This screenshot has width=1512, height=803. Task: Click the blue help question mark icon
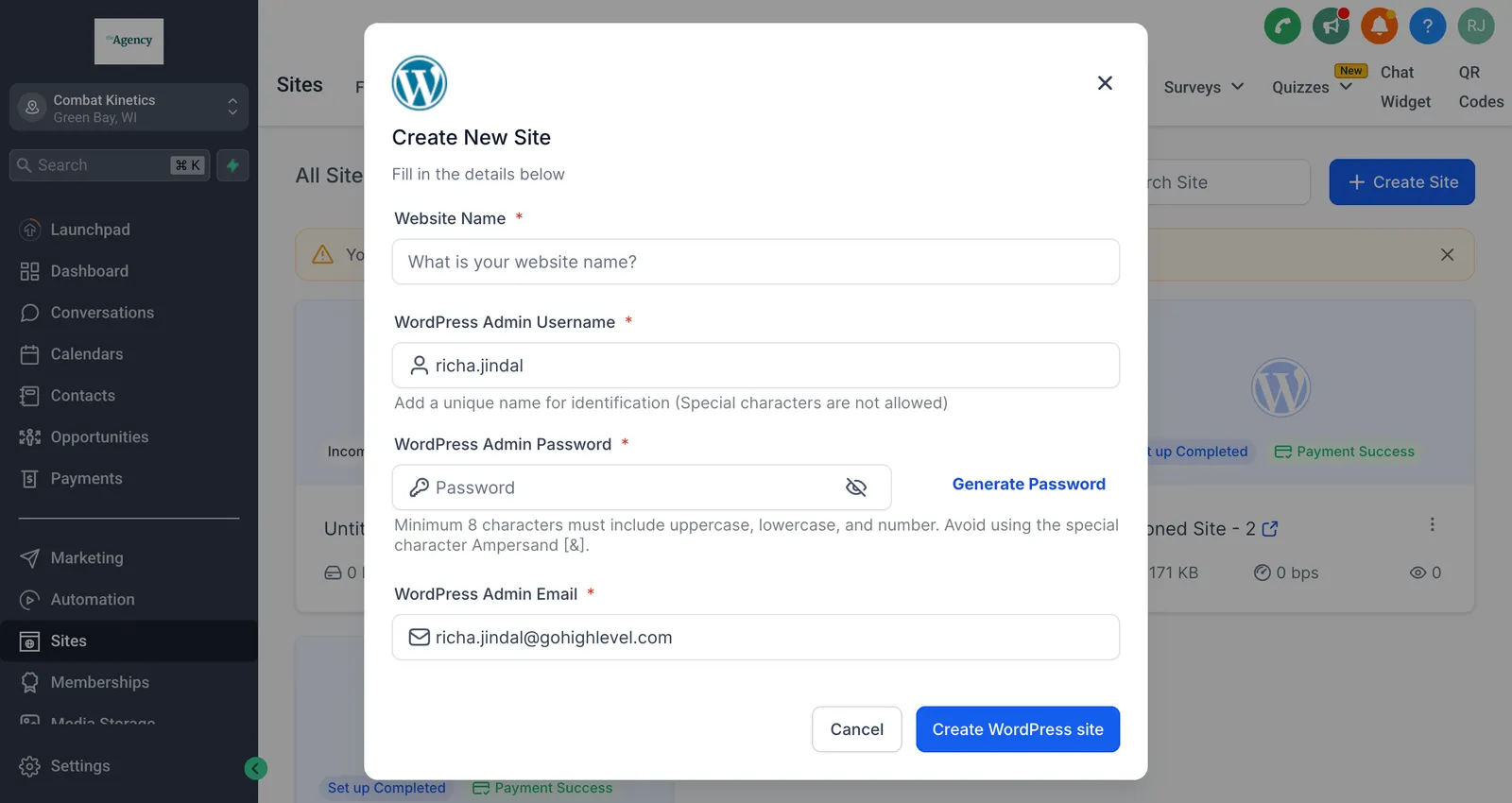tap(1427, 26)
